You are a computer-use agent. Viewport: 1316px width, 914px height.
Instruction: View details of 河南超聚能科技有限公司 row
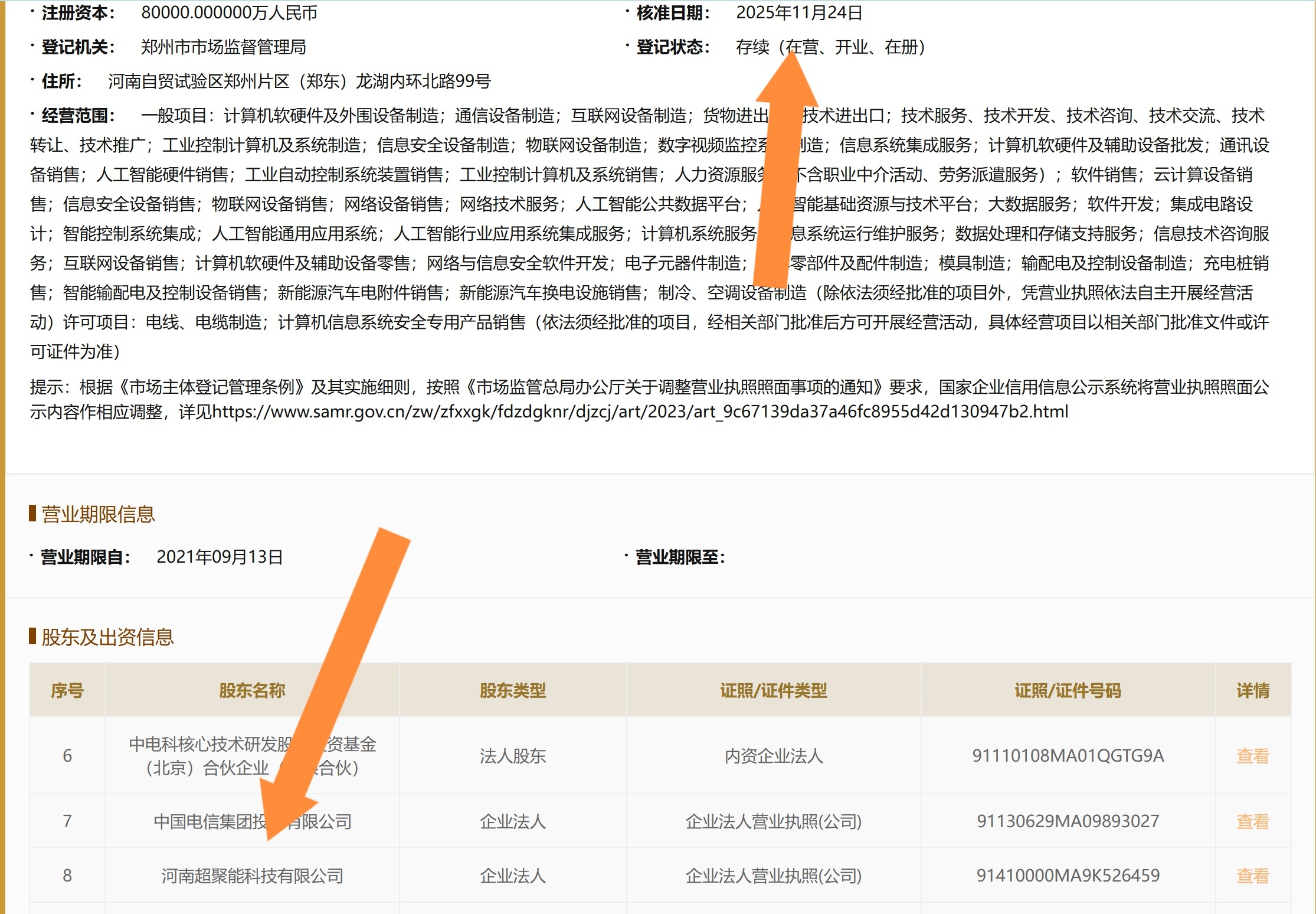1252,876
